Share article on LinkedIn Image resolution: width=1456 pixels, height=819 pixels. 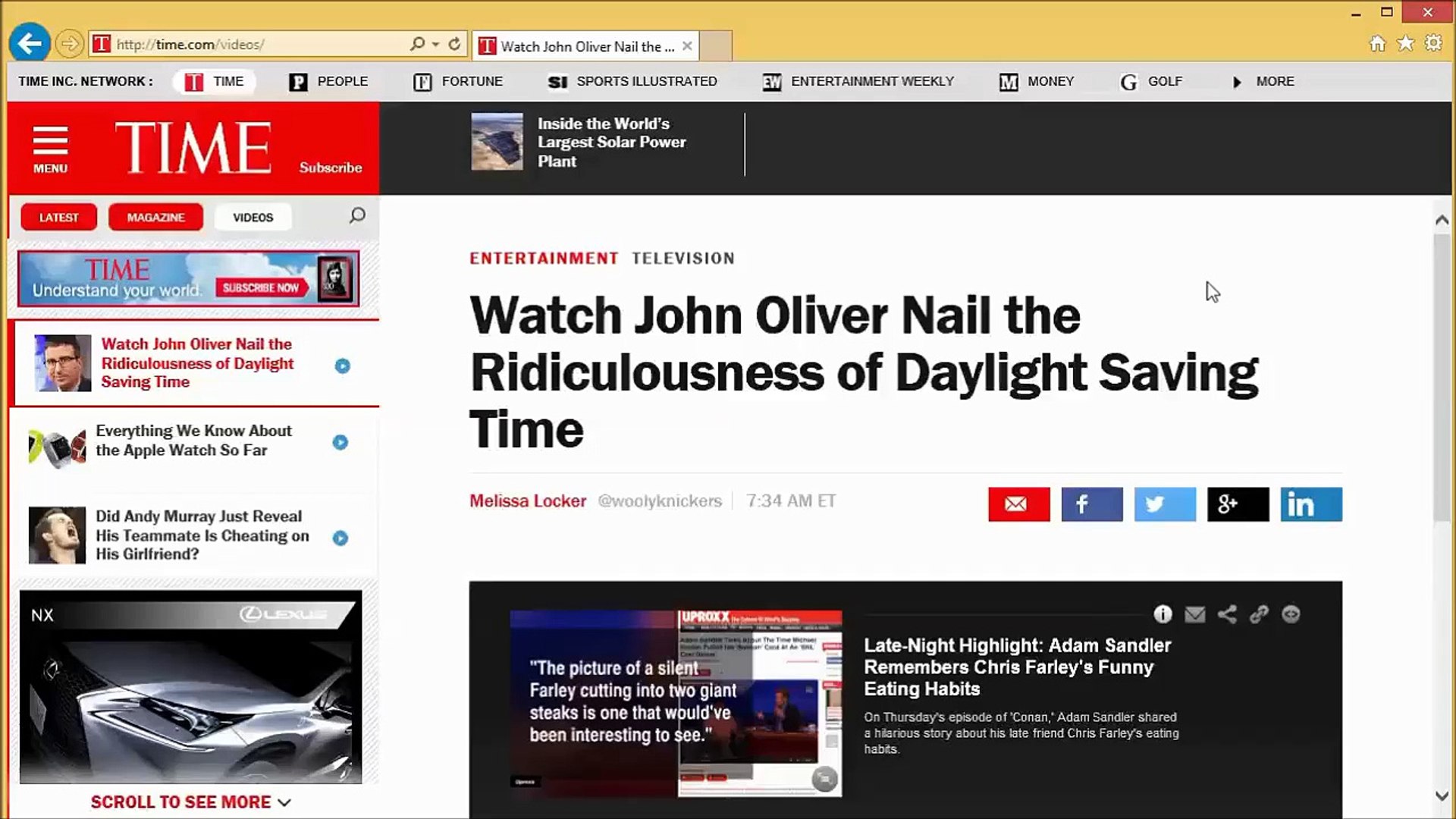point(1310,504)
